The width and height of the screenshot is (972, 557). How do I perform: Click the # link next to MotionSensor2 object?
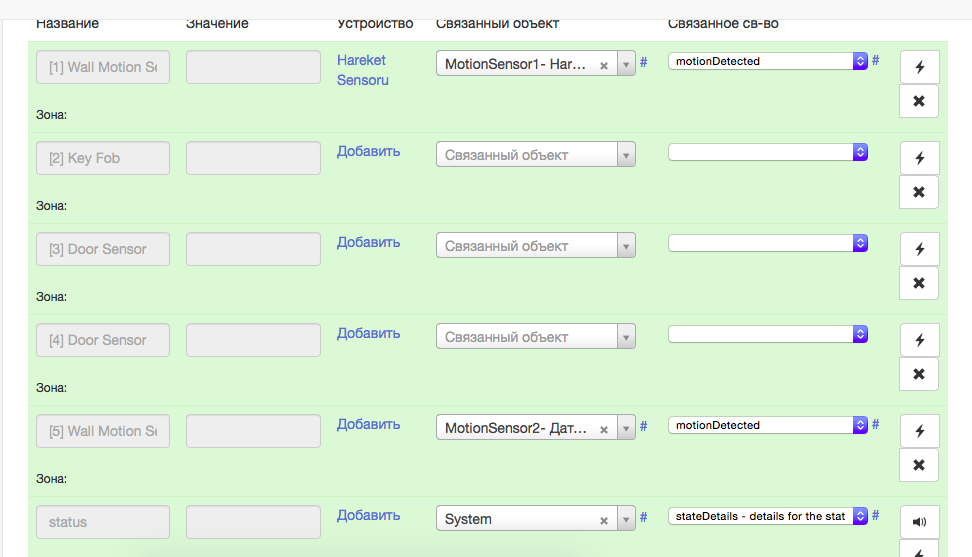click(x=644, y=425)
